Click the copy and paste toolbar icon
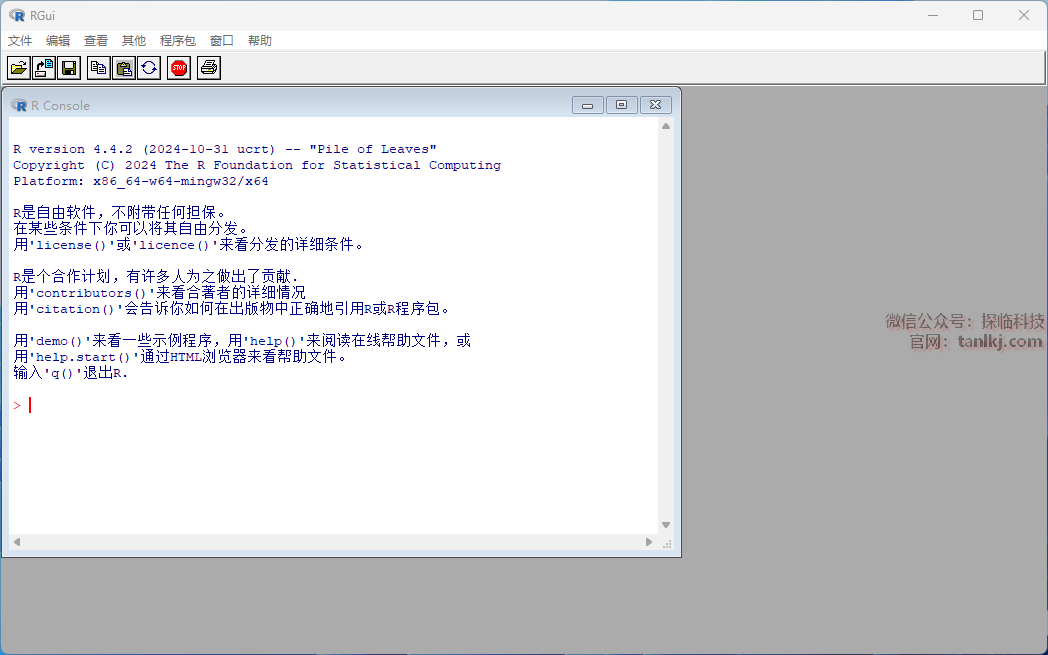Viewport: 1048px width, 655px height. coord(149,68)
